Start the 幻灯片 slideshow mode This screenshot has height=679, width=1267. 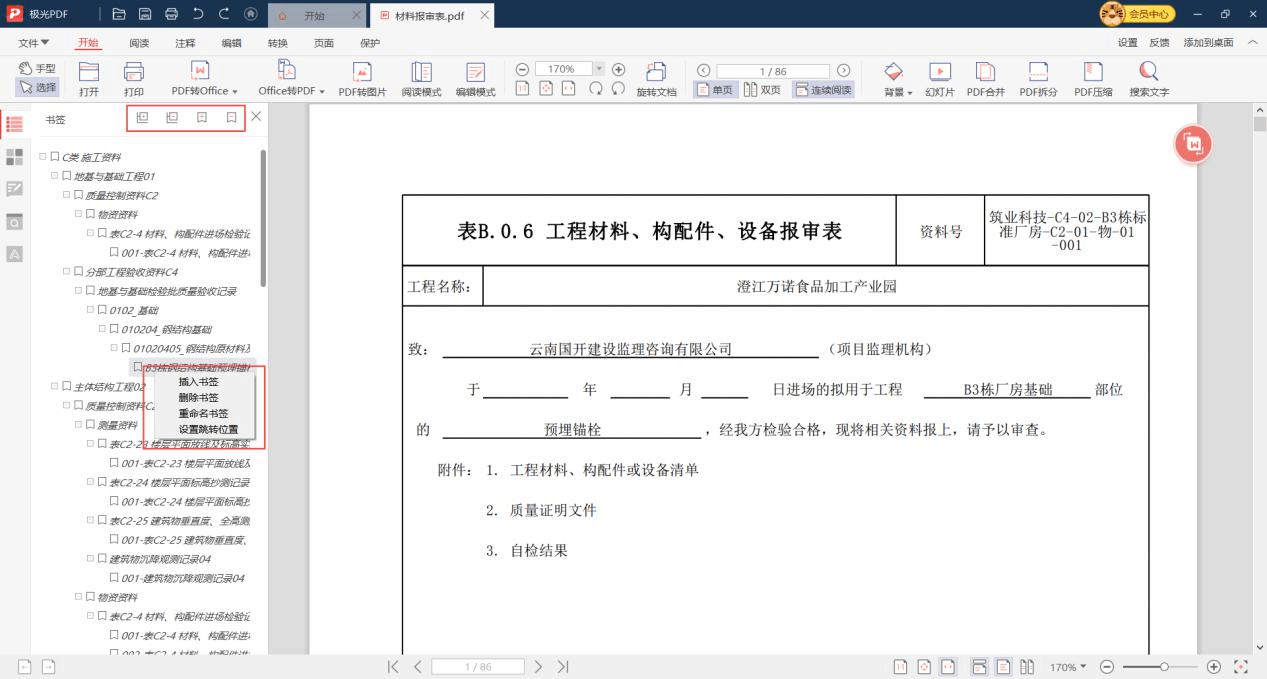pos(939,76)
